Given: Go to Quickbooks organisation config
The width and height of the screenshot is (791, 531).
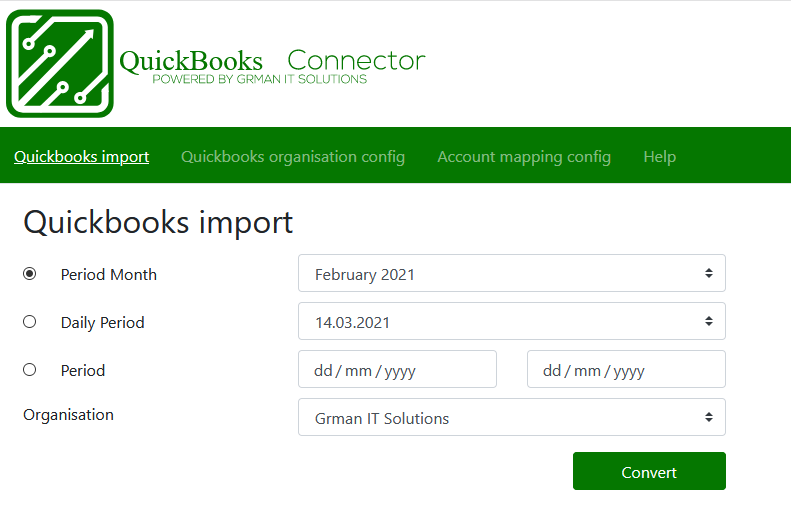Looking at the screenshot, I should coord(293,157).
